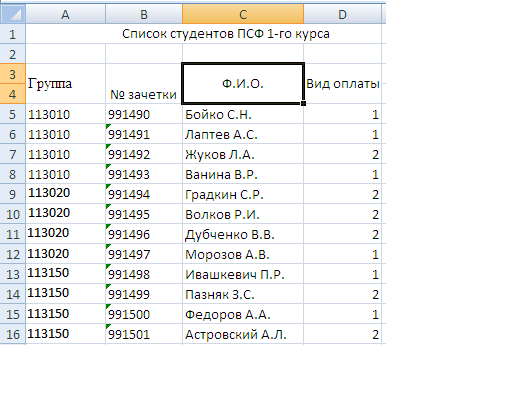
Task: Select cell with 'Волков Р.И.'
Action: click(x=243, y=214)
